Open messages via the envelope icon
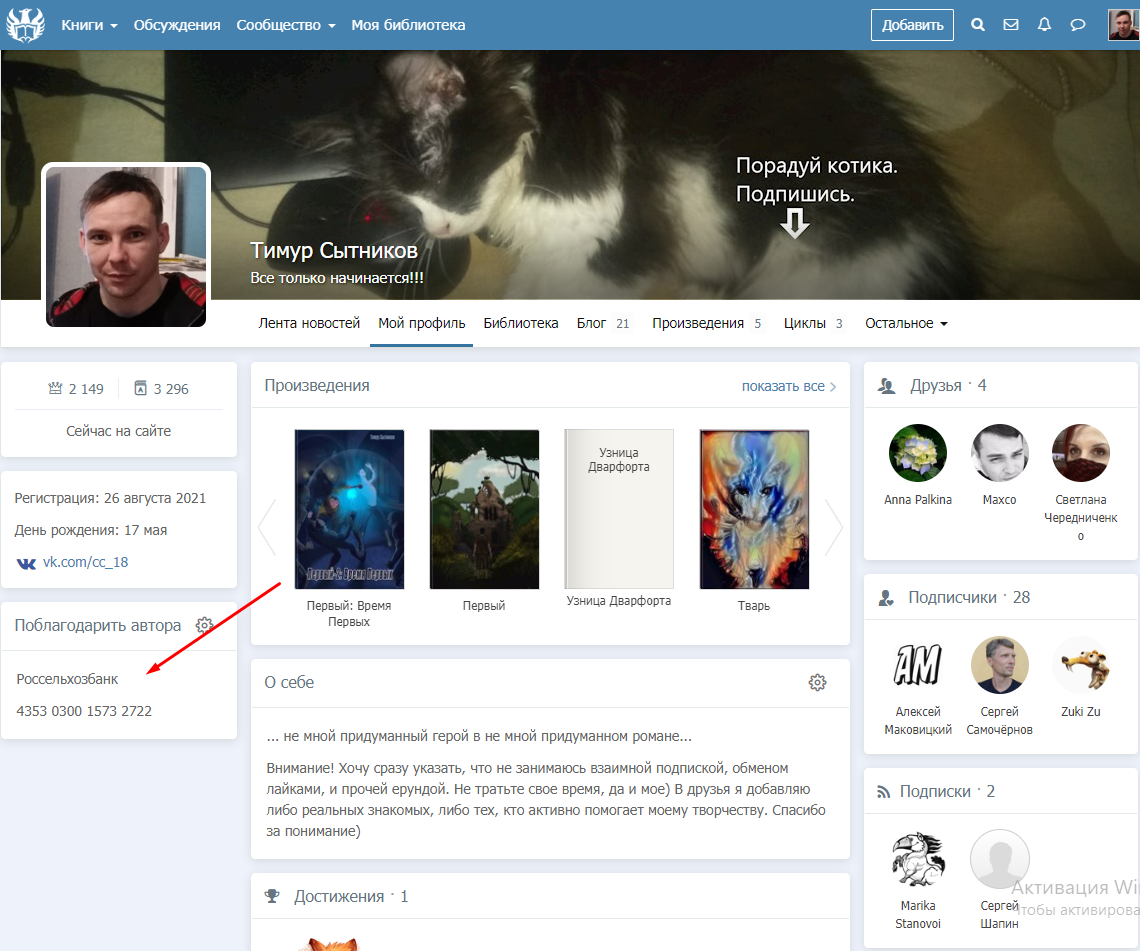Image resolution: width=1140 pixels, height=951 pixels. 1011,25
